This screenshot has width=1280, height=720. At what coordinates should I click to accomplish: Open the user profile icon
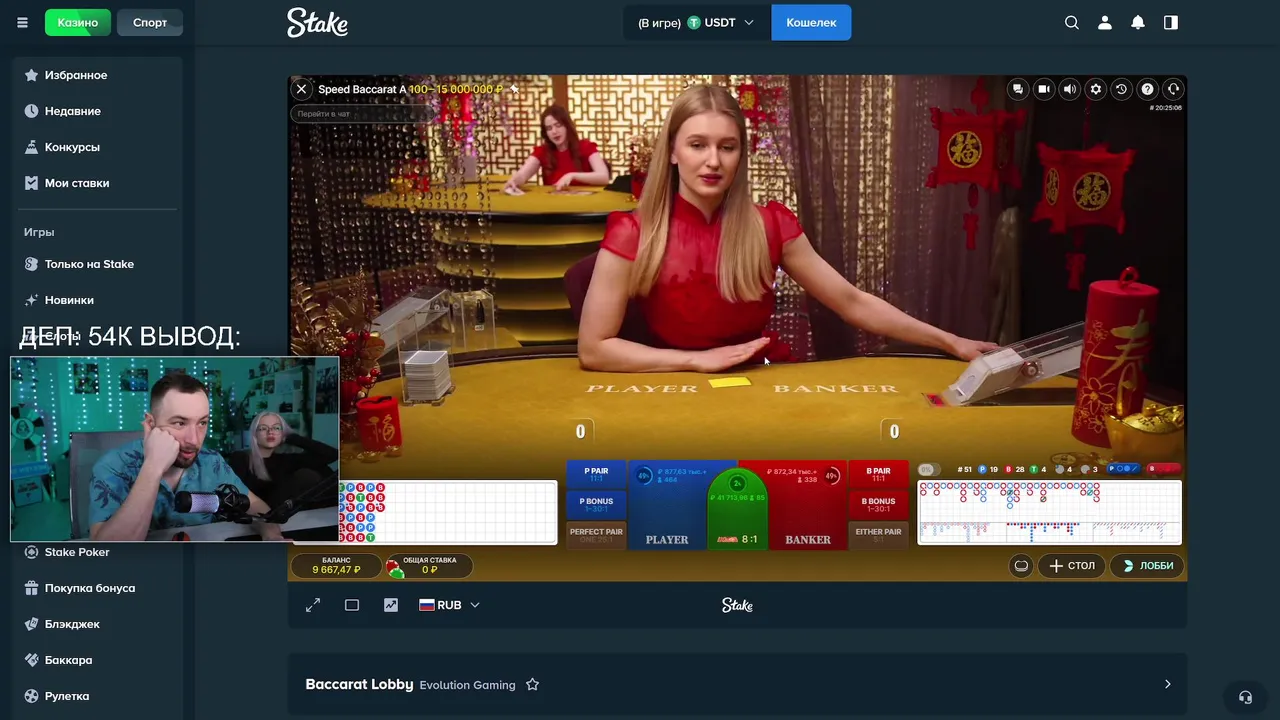pyautogui.click(x=1105, y=22)
